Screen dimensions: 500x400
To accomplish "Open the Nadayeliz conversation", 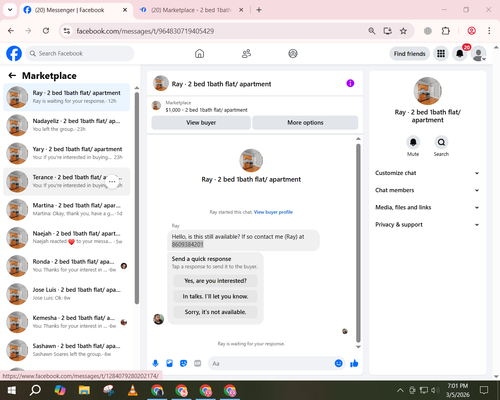I will pos(66,125).
